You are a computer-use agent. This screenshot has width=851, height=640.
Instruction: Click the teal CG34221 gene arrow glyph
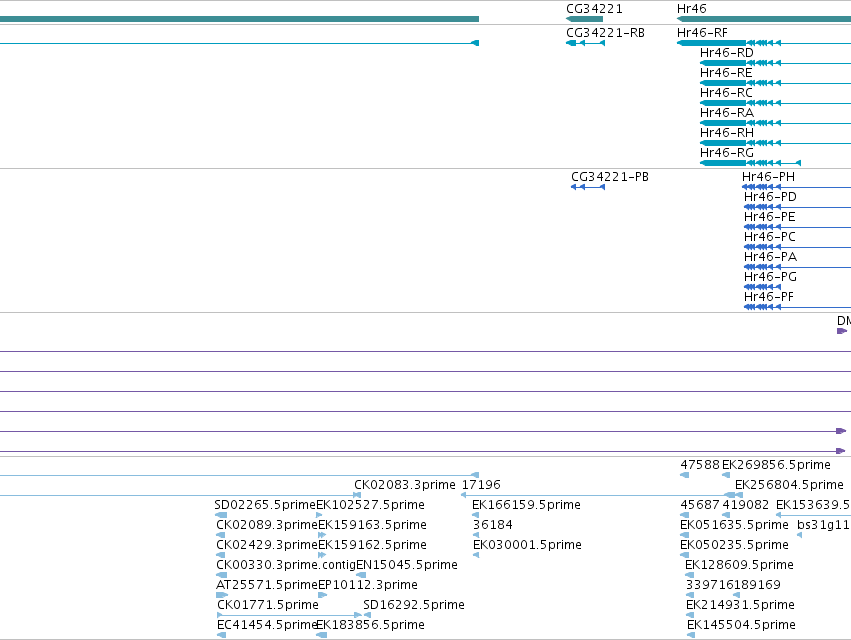pos(584,19)
